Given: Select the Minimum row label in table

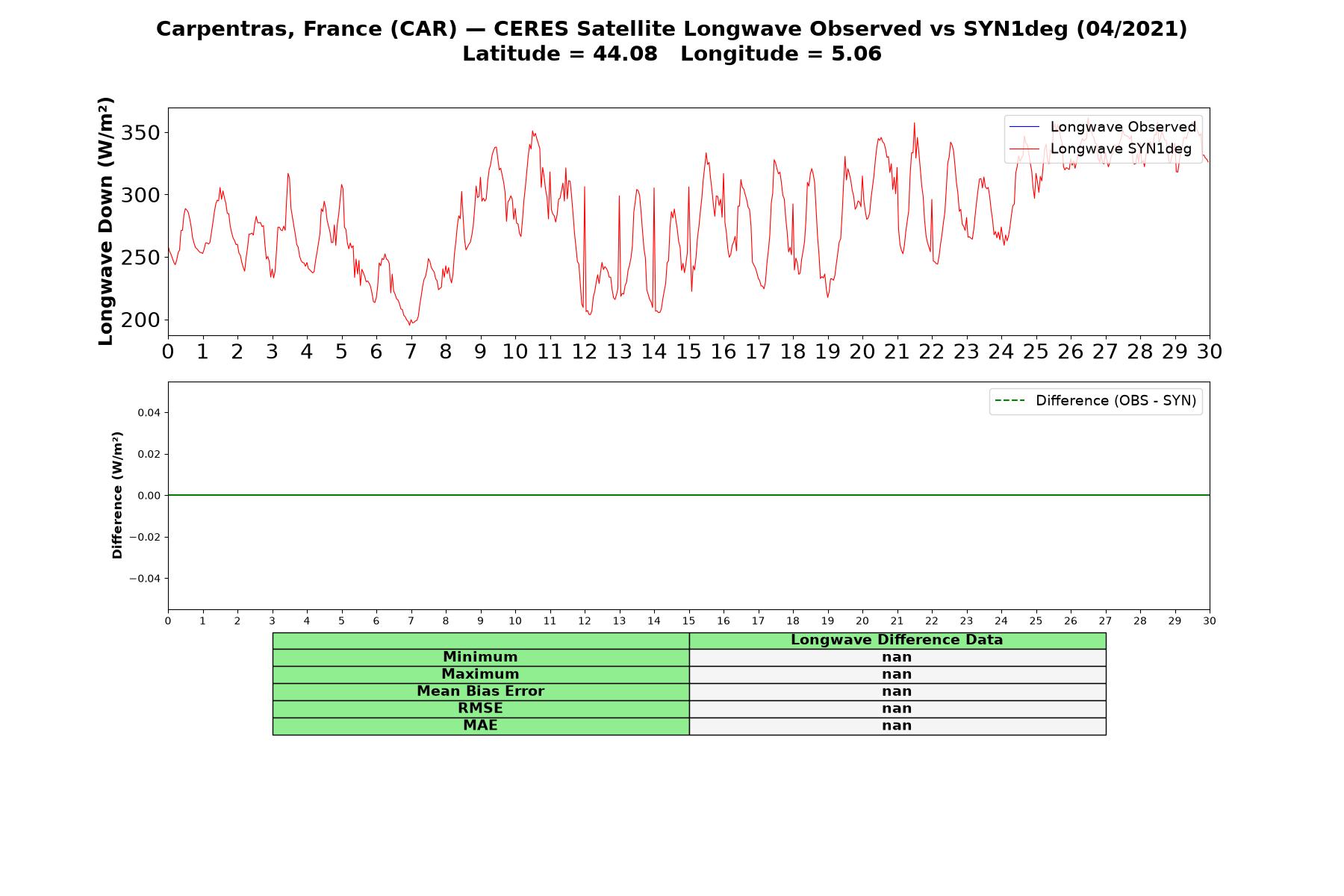Looking at the screenshot, I should click(481, 657).
